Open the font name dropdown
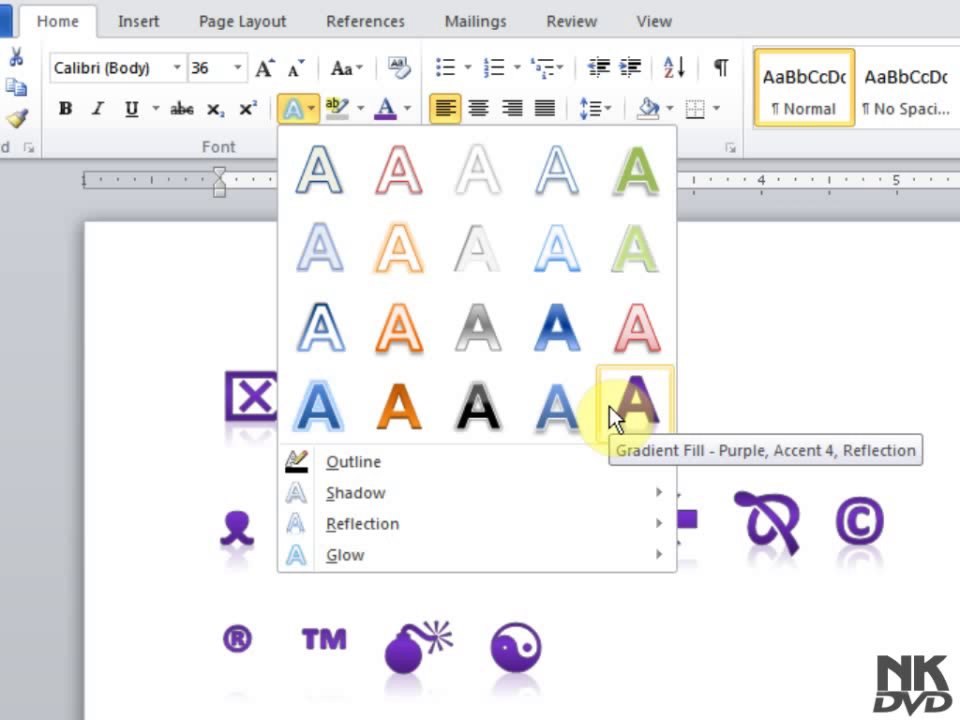960x720 pixels. coord(176,67)
